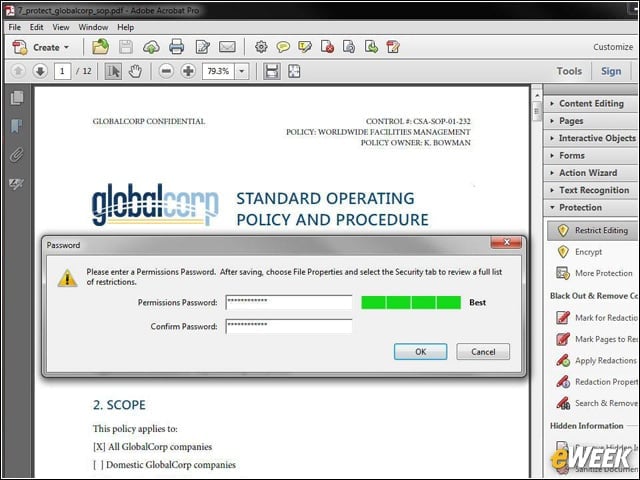Switch to the Tools pane

tap(569, 71)
